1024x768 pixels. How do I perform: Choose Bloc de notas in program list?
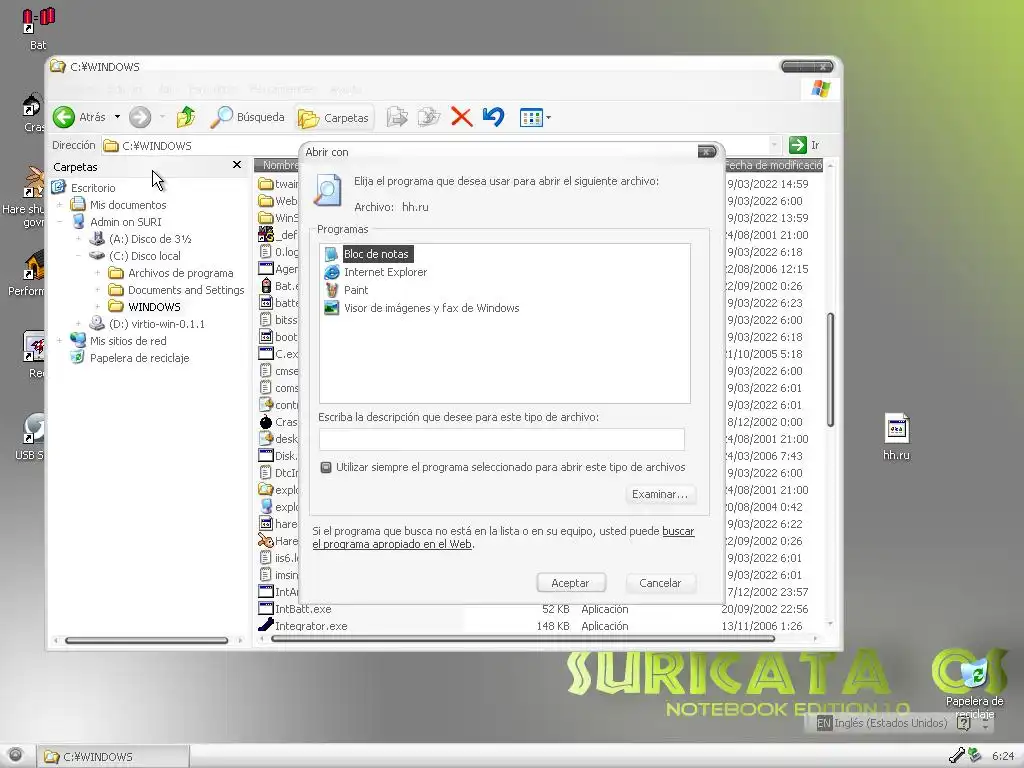click(376, 254)
